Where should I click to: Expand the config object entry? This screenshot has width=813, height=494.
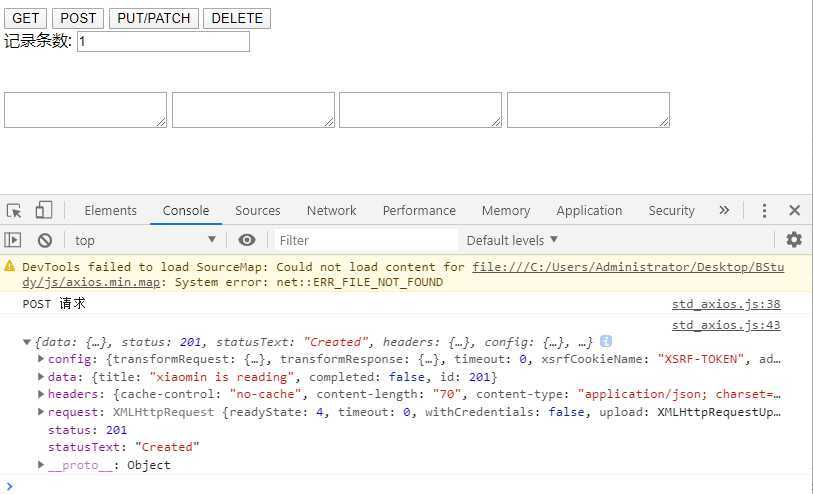[x=41, y=359]
